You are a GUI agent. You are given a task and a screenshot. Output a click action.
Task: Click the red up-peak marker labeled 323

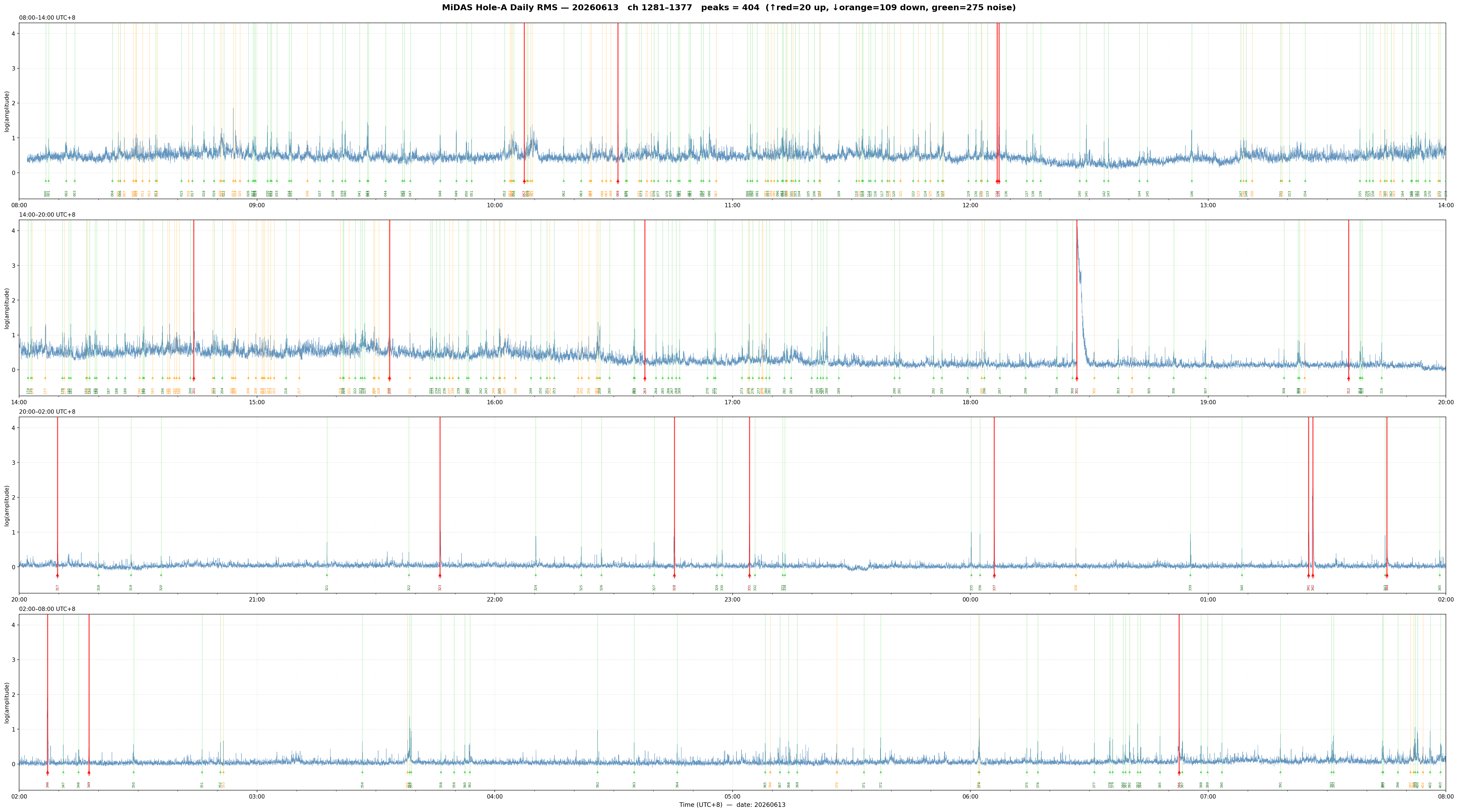(x=440, y=575)
